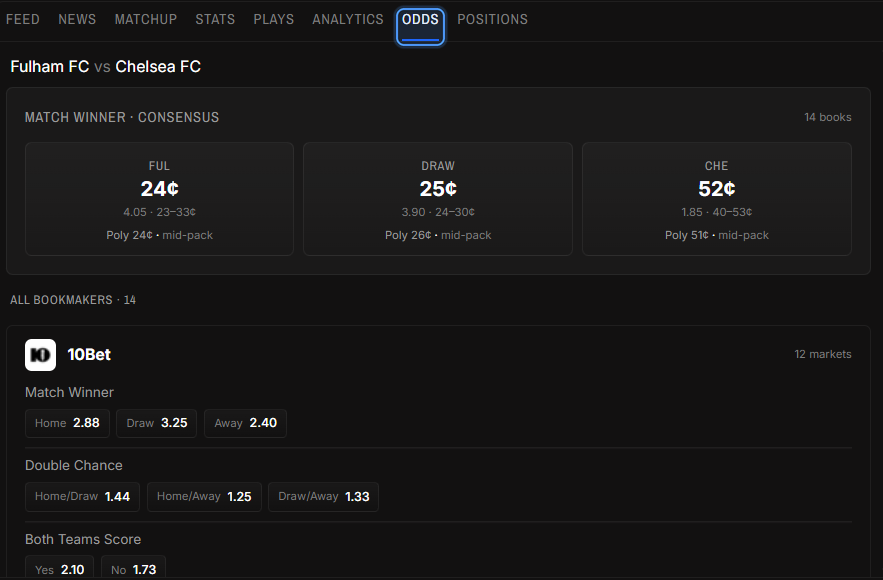Click the 'Double Chance' market label

74,466
